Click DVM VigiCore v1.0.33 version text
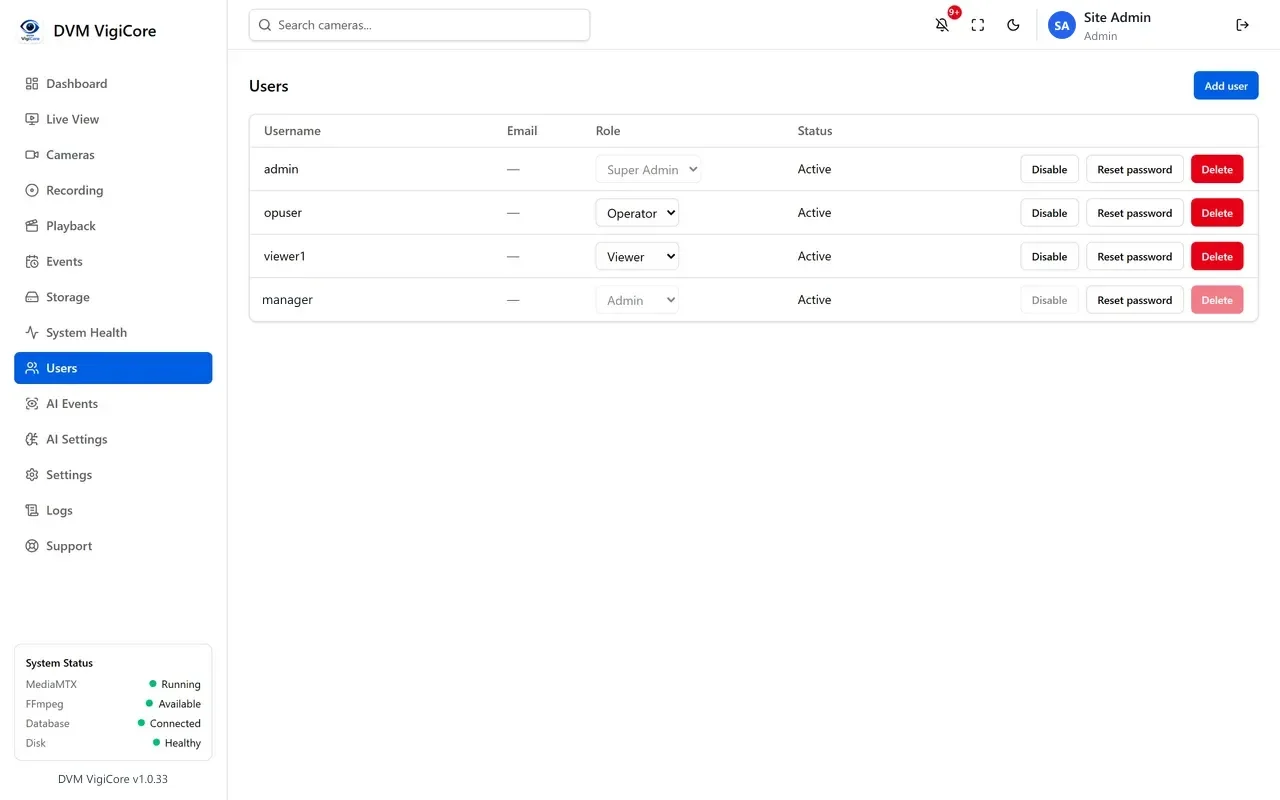1280x800 pixels. (x=113, y=779)
